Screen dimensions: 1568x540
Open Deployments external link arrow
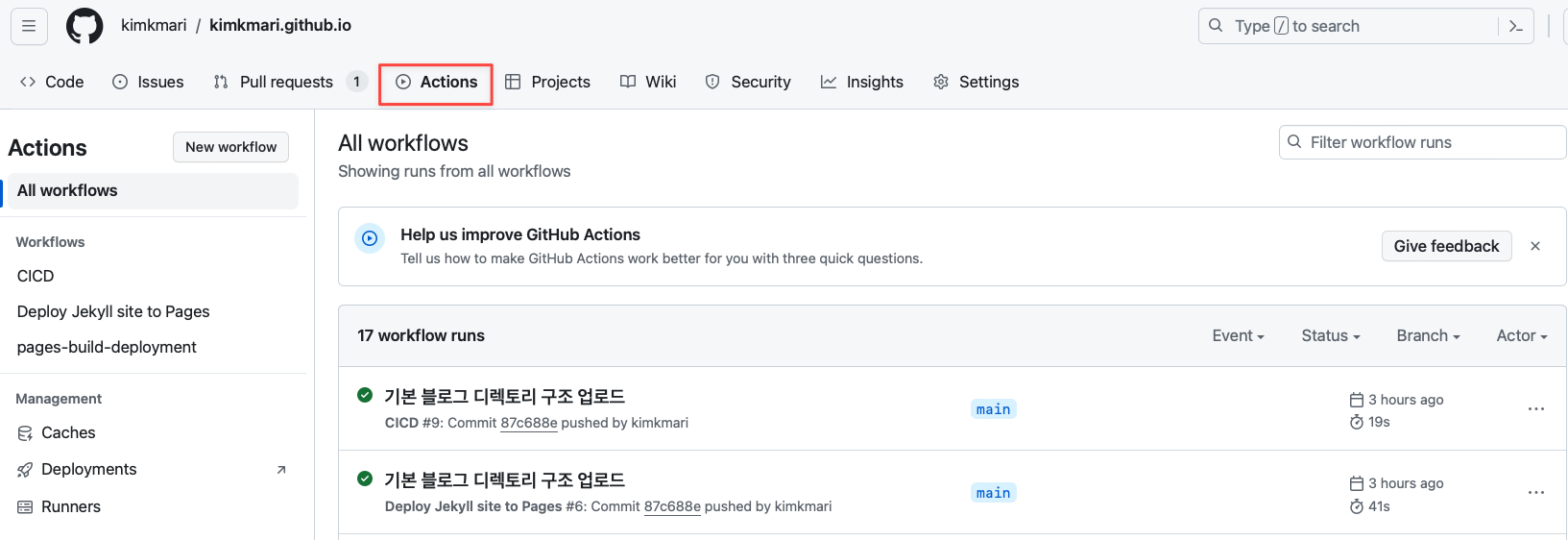[x=281, y=470]
